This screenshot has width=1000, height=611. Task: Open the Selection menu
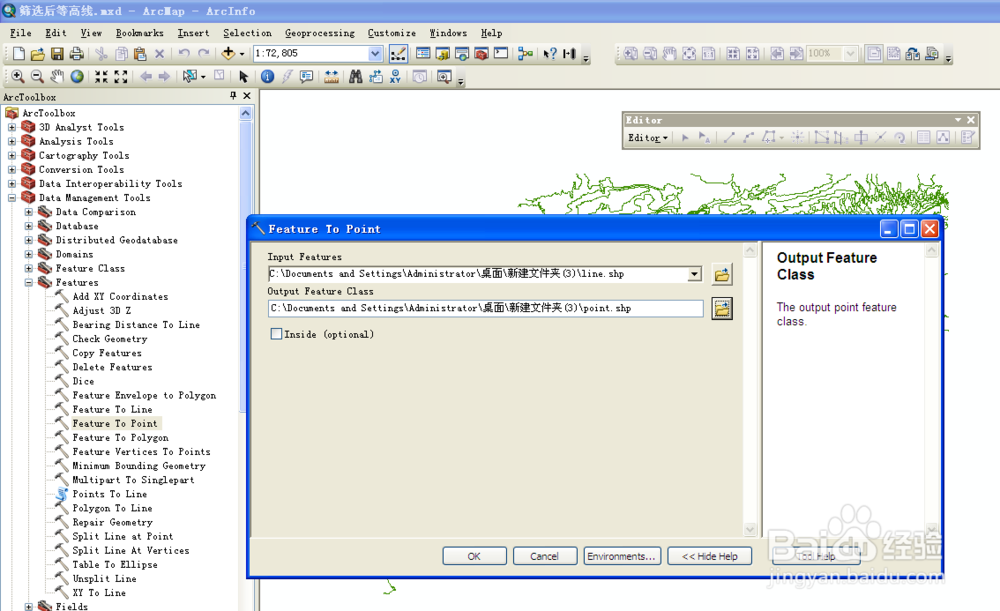tap(247, 33)
